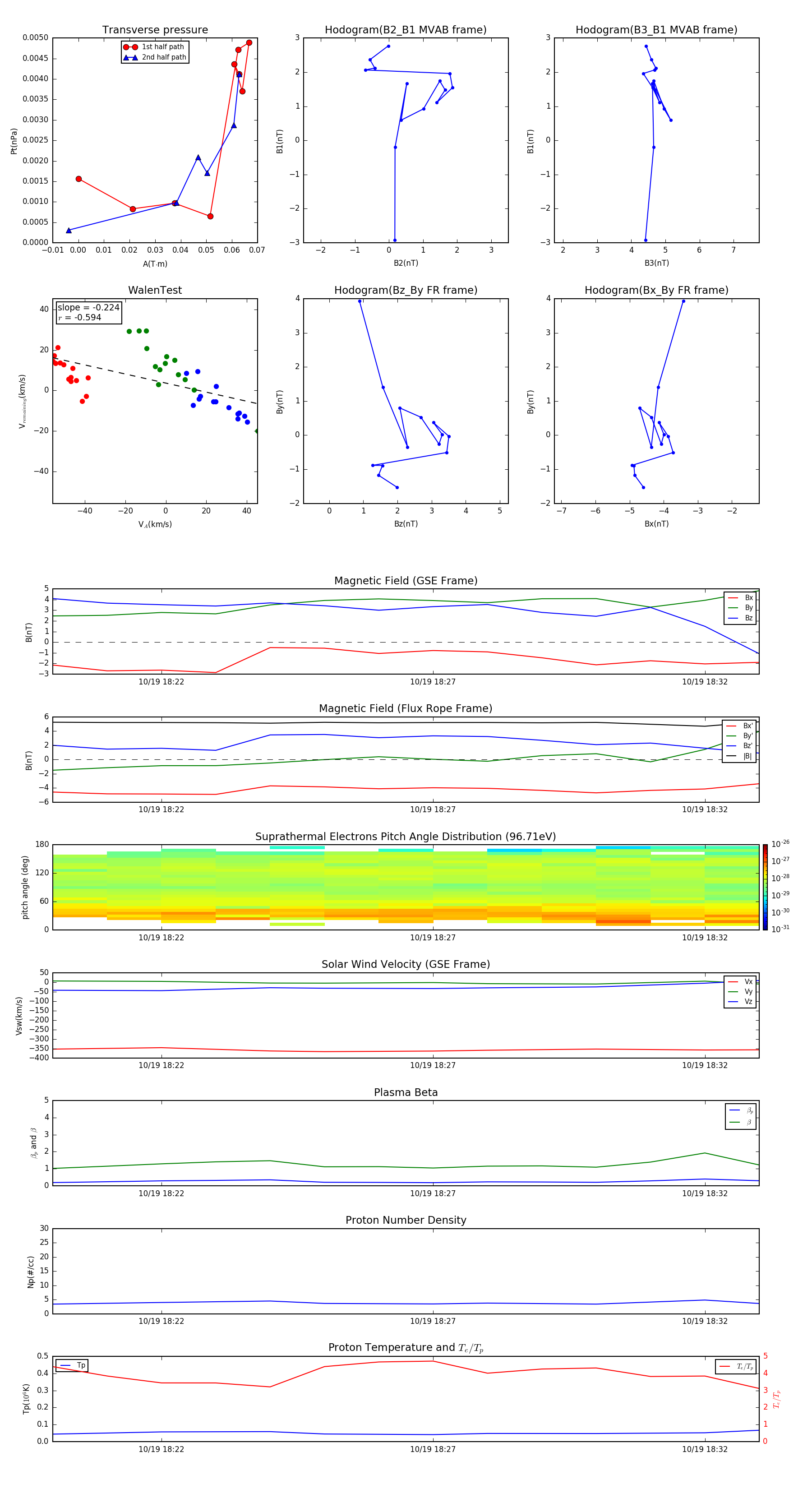Click the 'Hodogram(B2_B1 MVAB frame)' title
The width and height of the screenshot is (812, 1489).
pyautogui.click(x=406, y=30)
